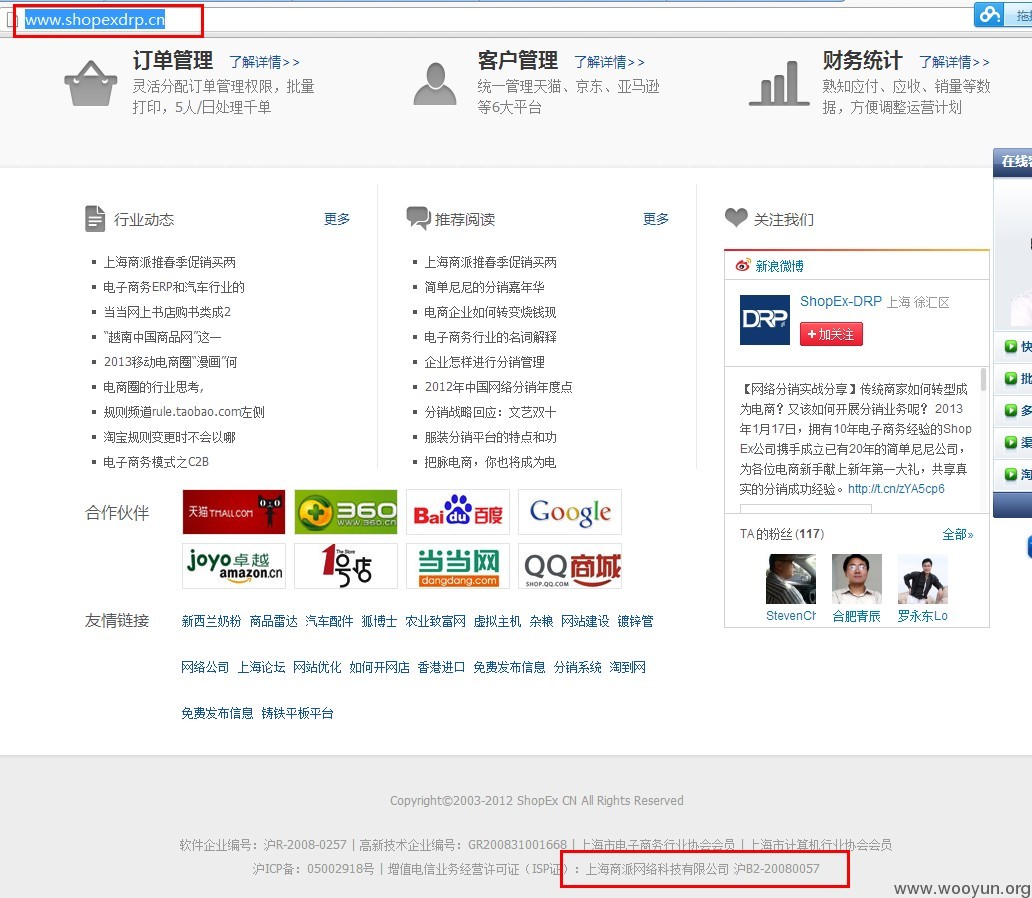The image size is (1032, 898).
Task: Click 全部» link beside TA的粉丝
Action: tap(957, 534)
